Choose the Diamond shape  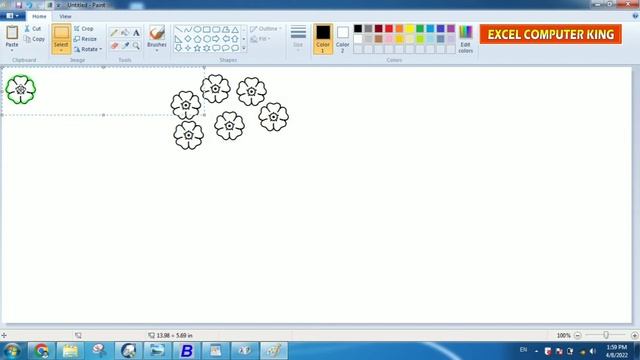click(188, 39)
